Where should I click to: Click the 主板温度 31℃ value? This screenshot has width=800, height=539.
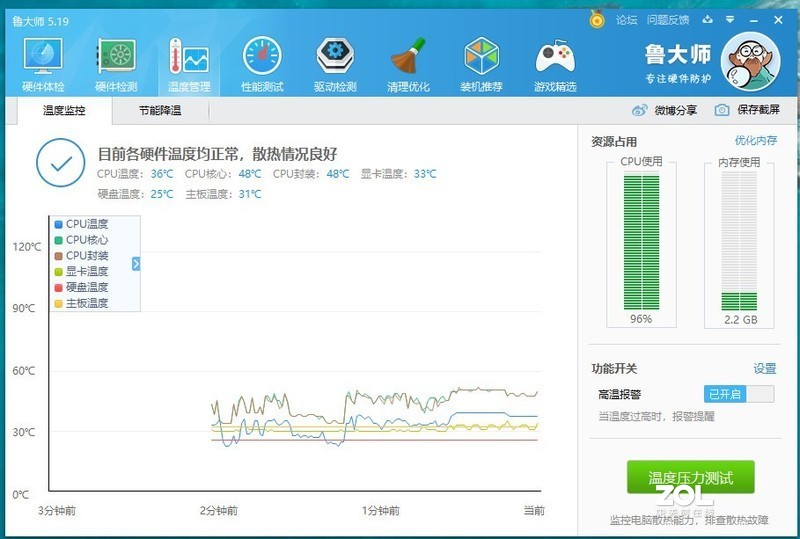[250, 194]
